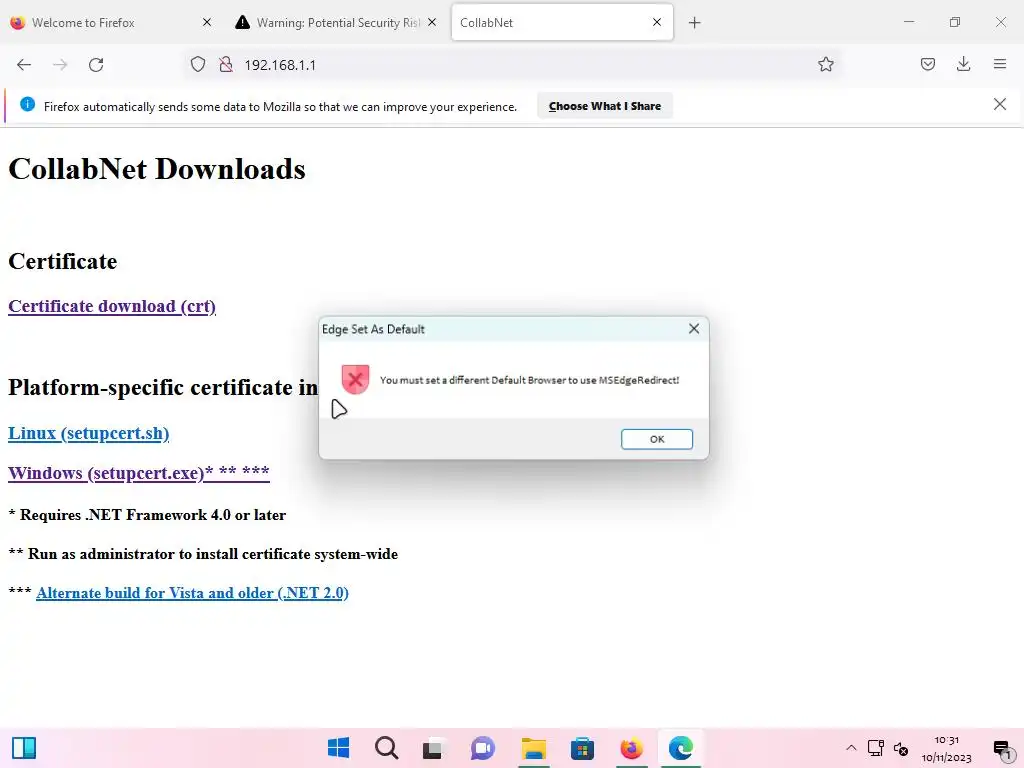Open File Explorer from the taskbar

[534, 748]
